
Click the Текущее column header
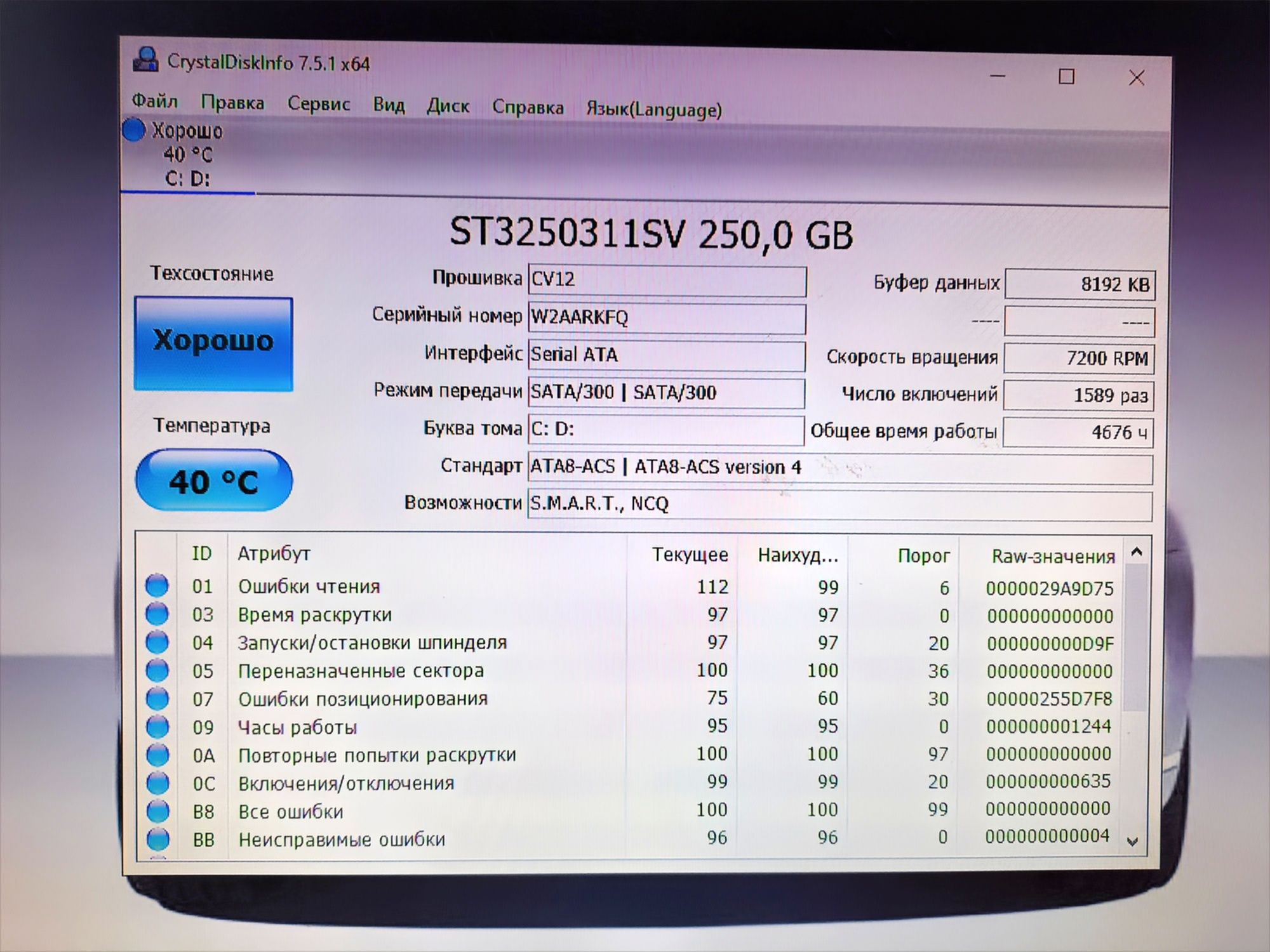(x=690, y=555)
